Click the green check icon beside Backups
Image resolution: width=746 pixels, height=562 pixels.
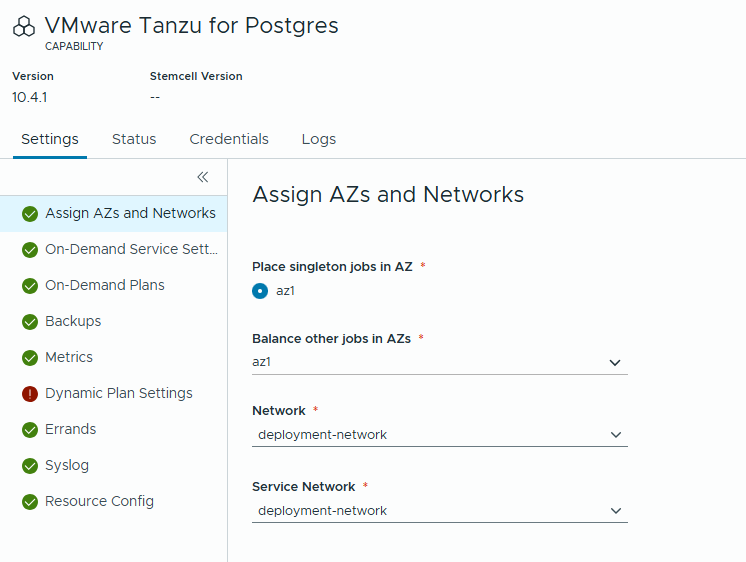tap(30, 322)
